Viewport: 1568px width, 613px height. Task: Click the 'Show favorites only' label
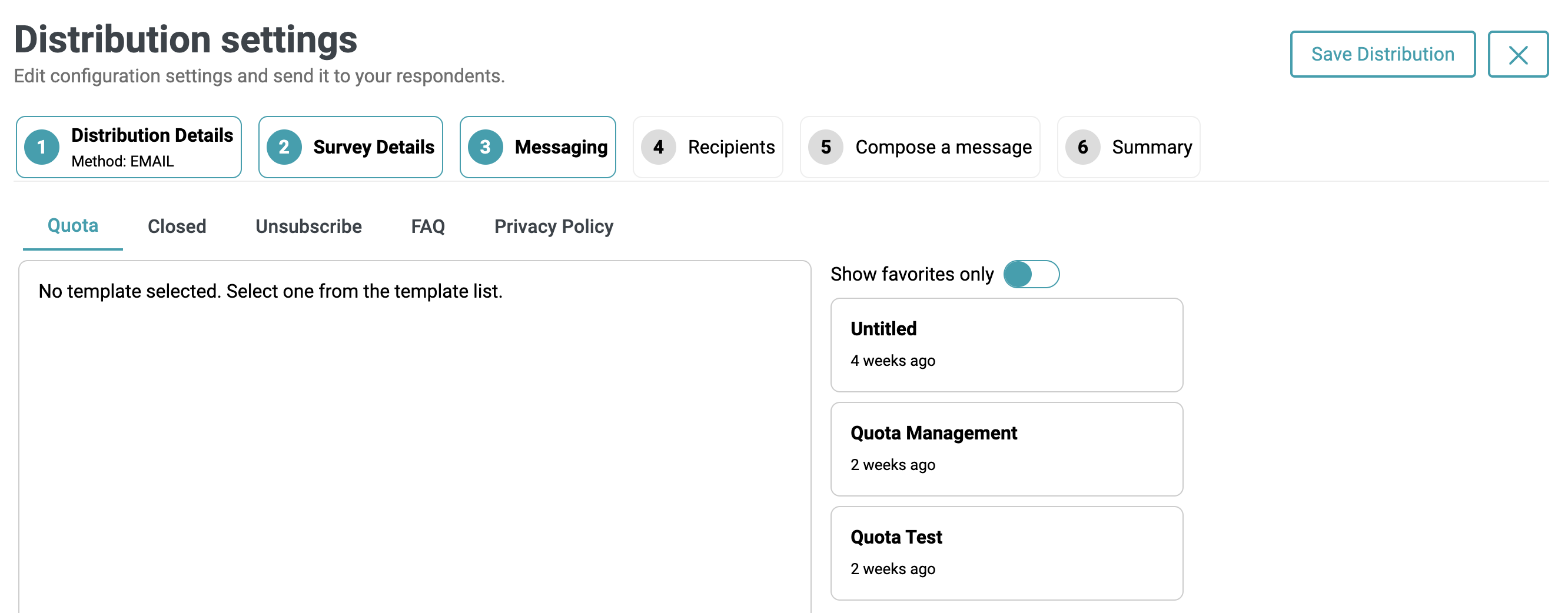point(912,274)
